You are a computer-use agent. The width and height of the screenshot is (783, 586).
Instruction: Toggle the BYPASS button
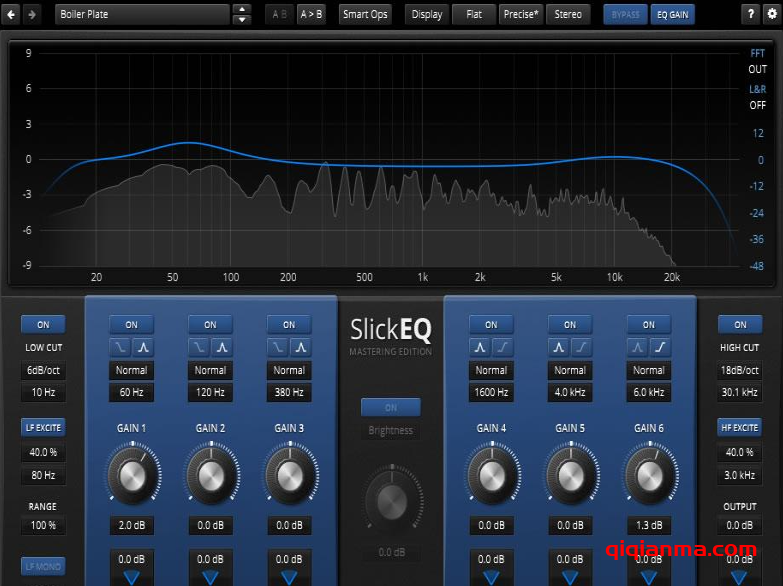pyautogui.click(x=625, y=14)
